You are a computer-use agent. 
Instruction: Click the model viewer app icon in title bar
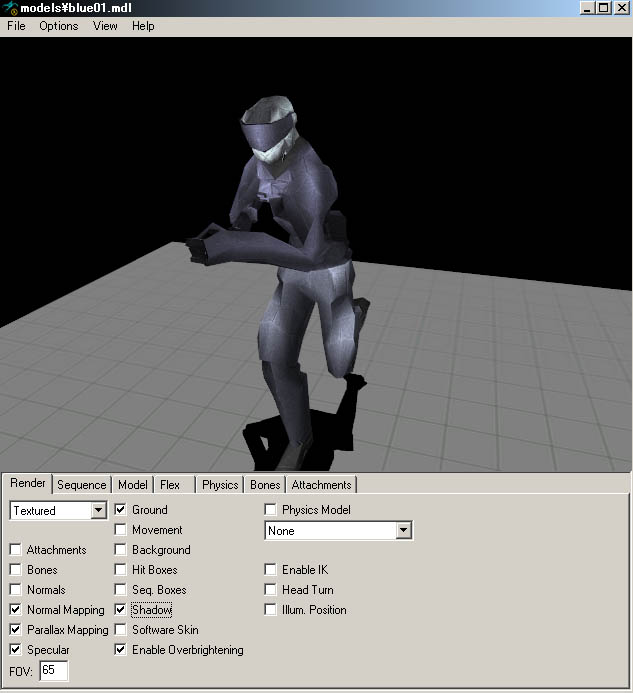[x=10, y=8]
